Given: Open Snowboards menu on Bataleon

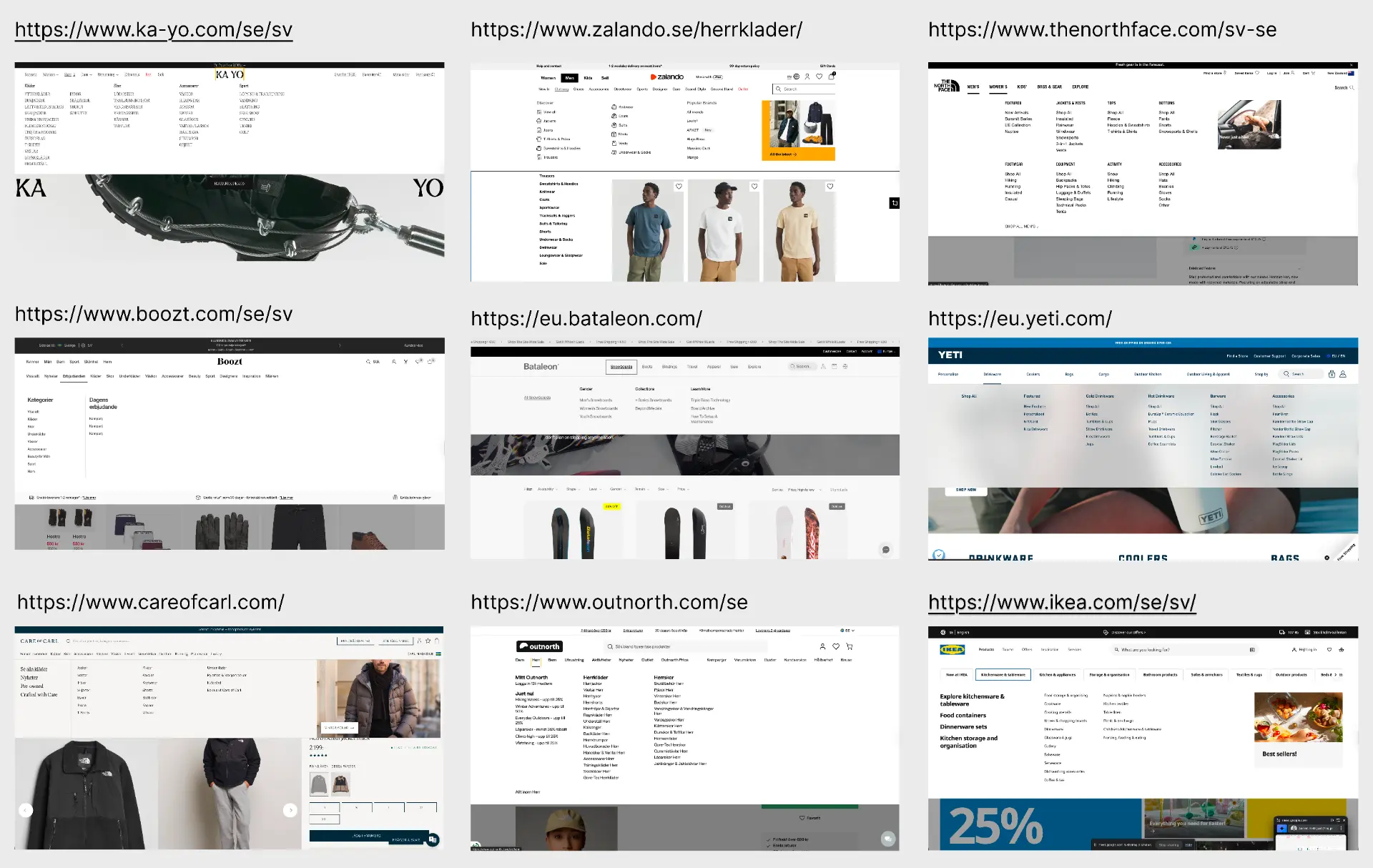Looking at the screenshot, I should [x=621, y=367].
